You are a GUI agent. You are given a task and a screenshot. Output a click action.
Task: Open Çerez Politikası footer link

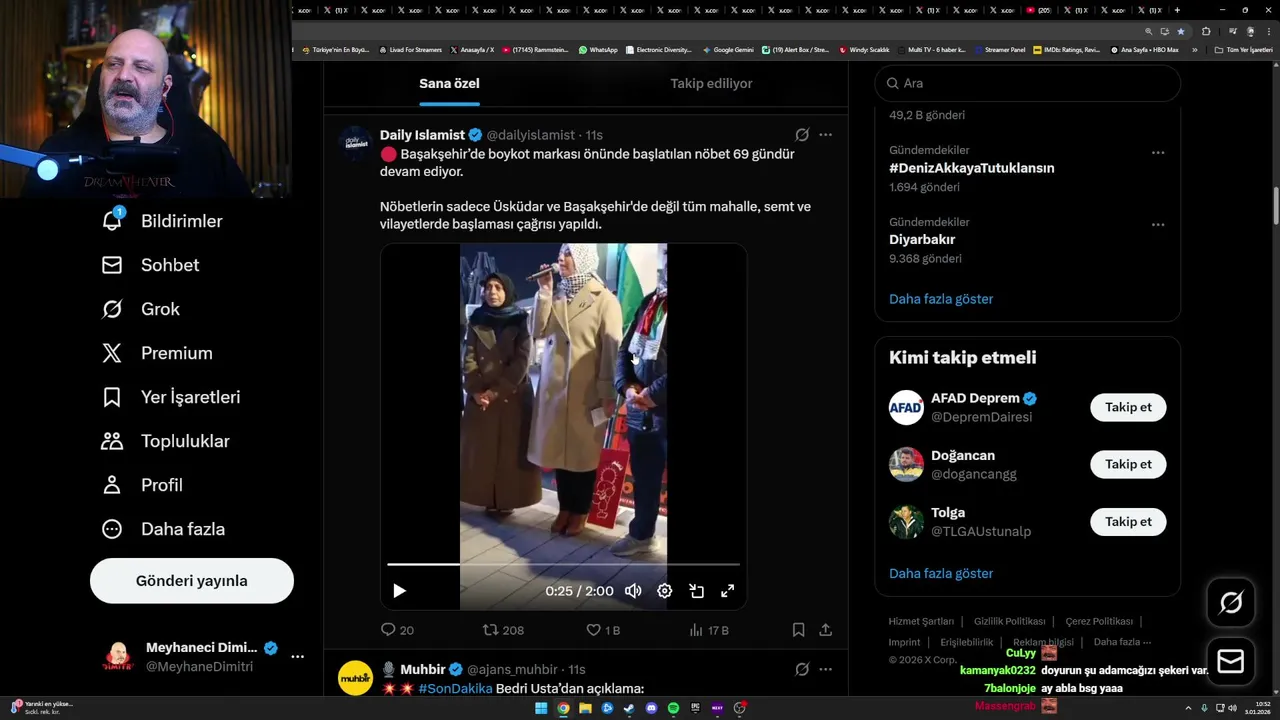pyautogui.click(x=1099, y=622)
